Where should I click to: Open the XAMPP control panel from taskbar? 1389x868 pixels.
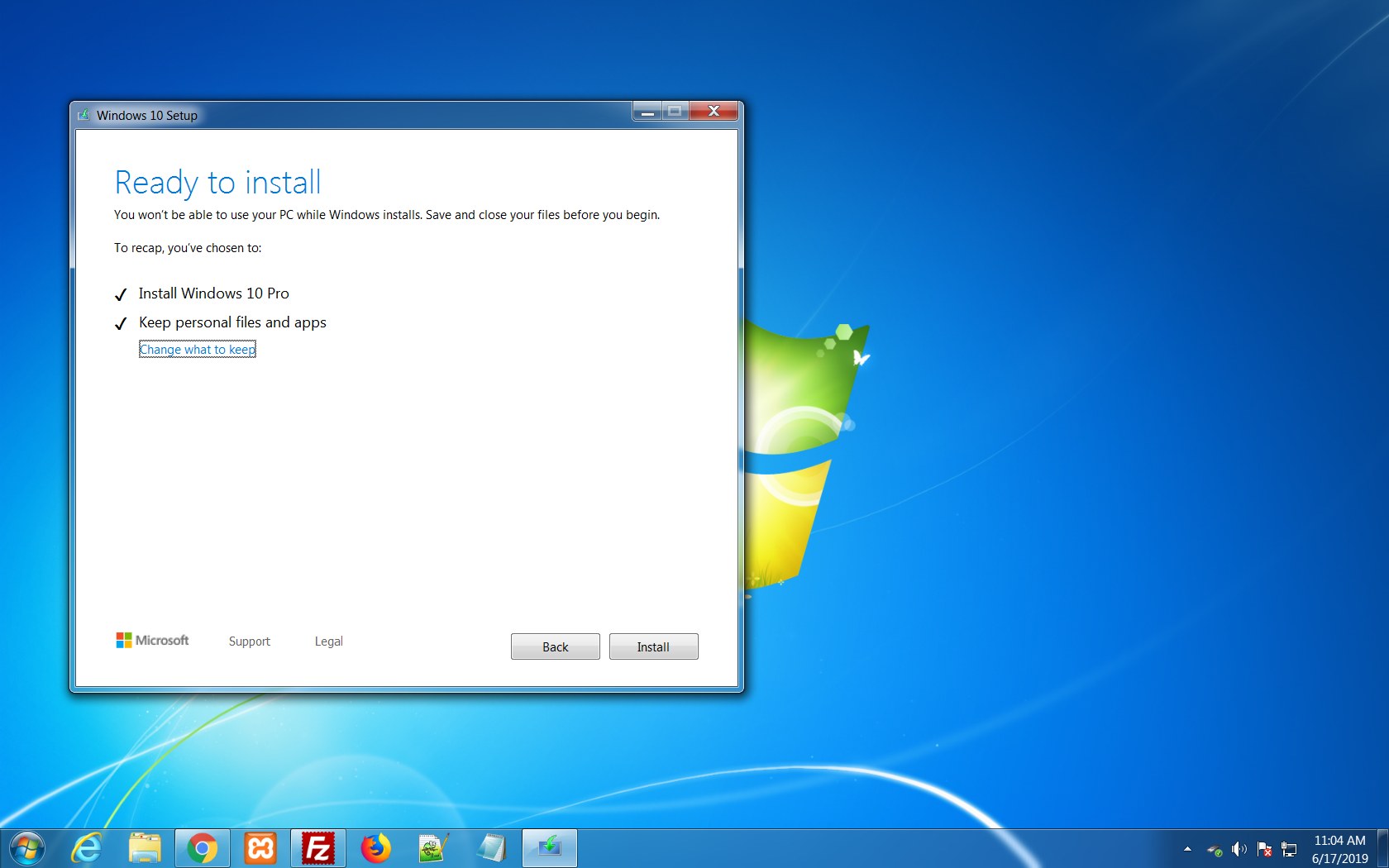pyautogui.click(x=260, y=847)
